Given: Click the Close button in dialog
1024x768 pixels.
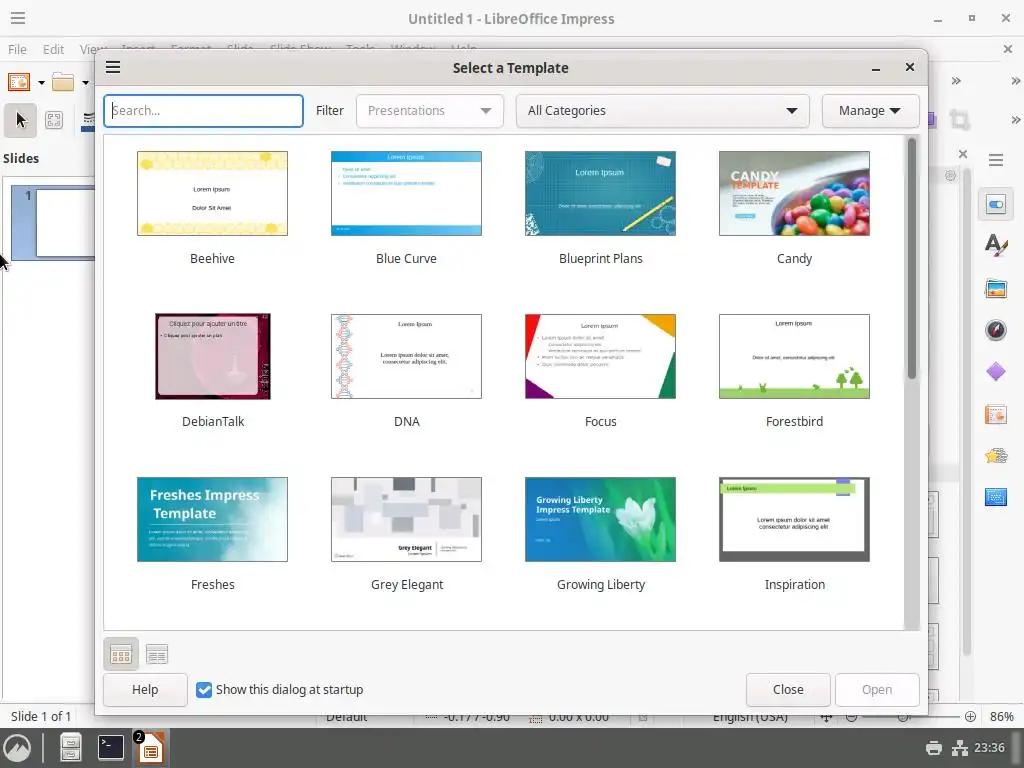Looking at the screenshot, I should (x=788, y=690).
